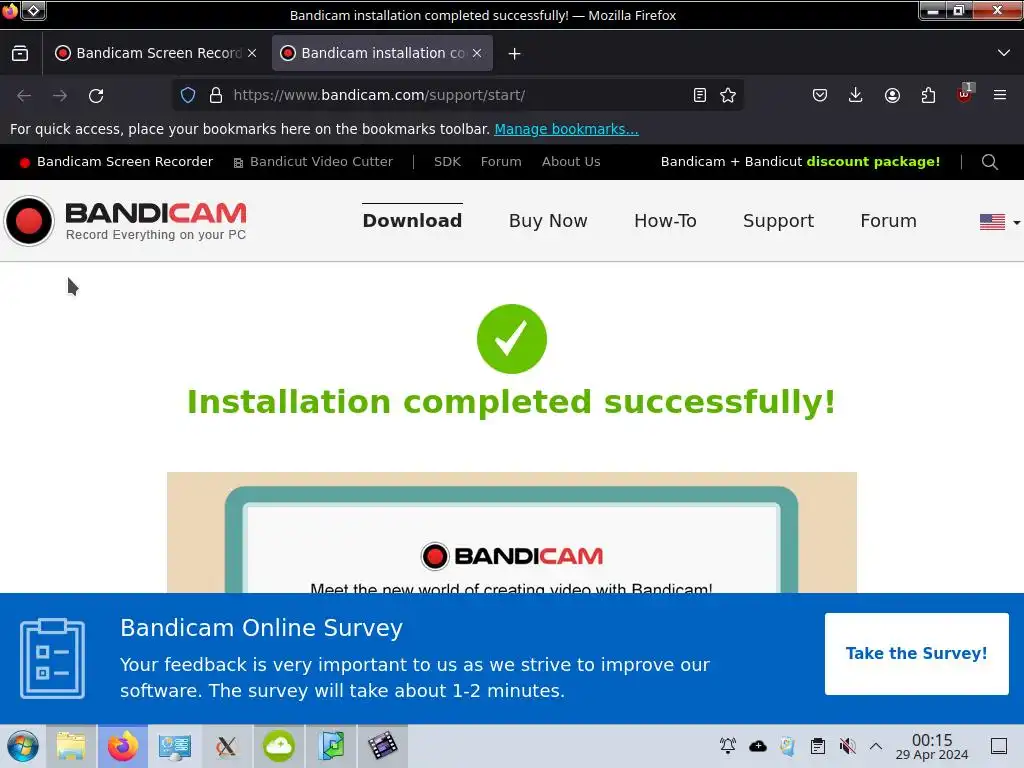Screen dimensions: 1024x768
Task: Expand the hidden tray icons chevron
Action: pos(876,746)
